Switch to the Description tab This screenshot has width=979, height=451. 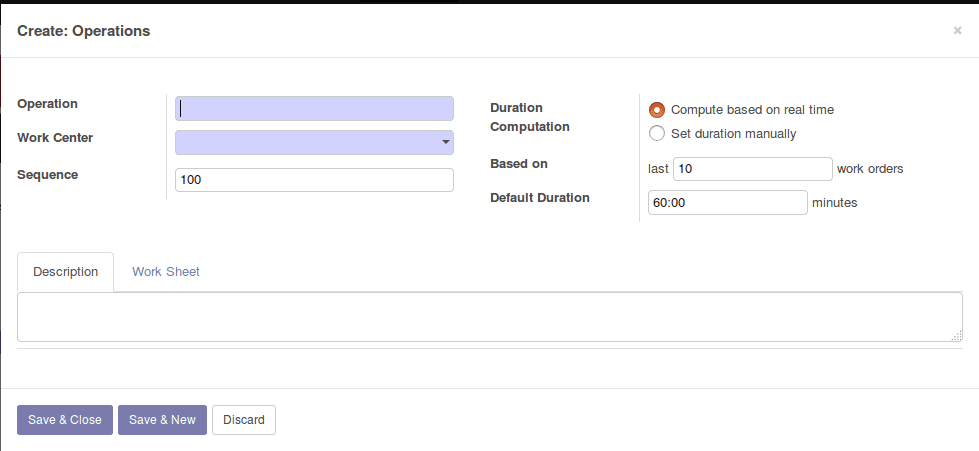(66, 272)
